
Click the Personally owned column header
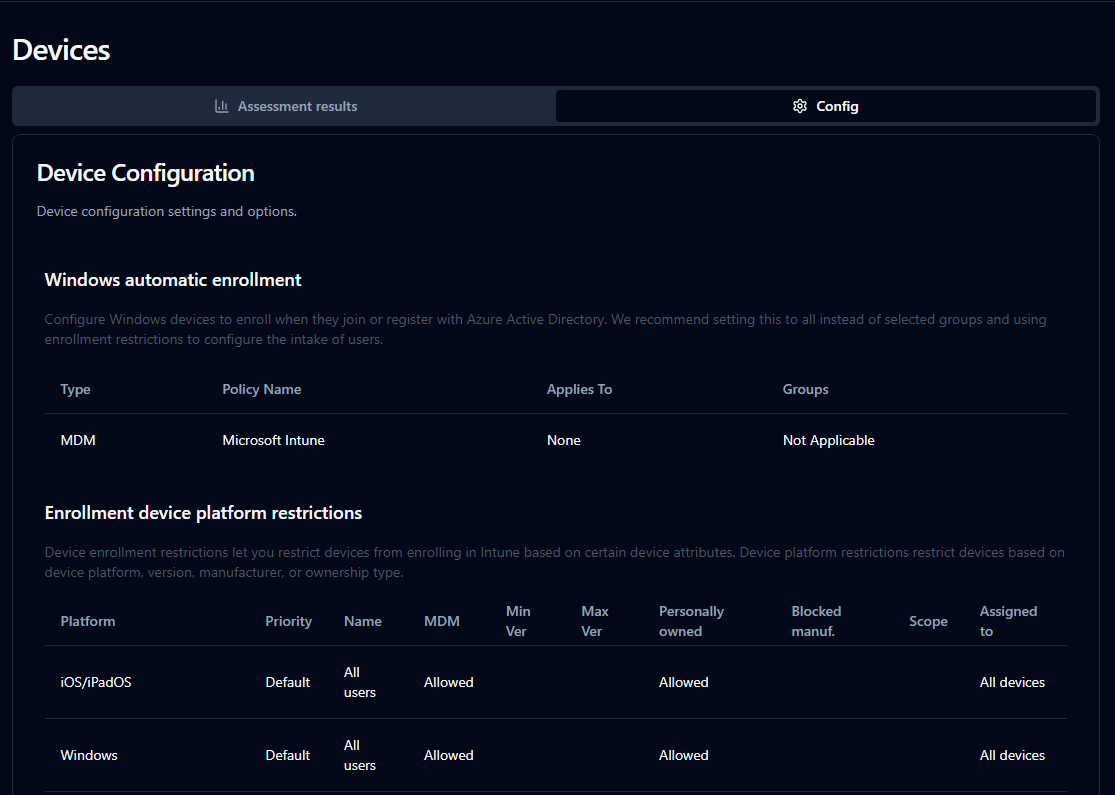click(691, 621)
